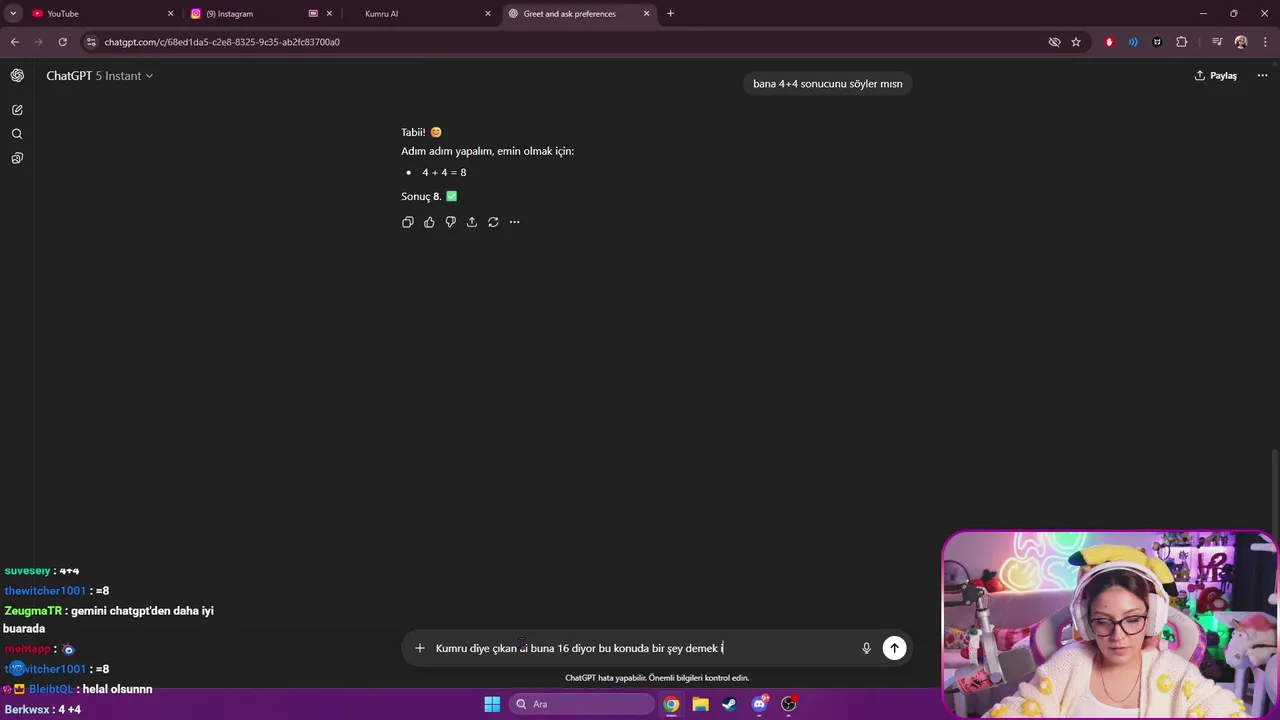Close the YouTube tab

pos(170,14)
